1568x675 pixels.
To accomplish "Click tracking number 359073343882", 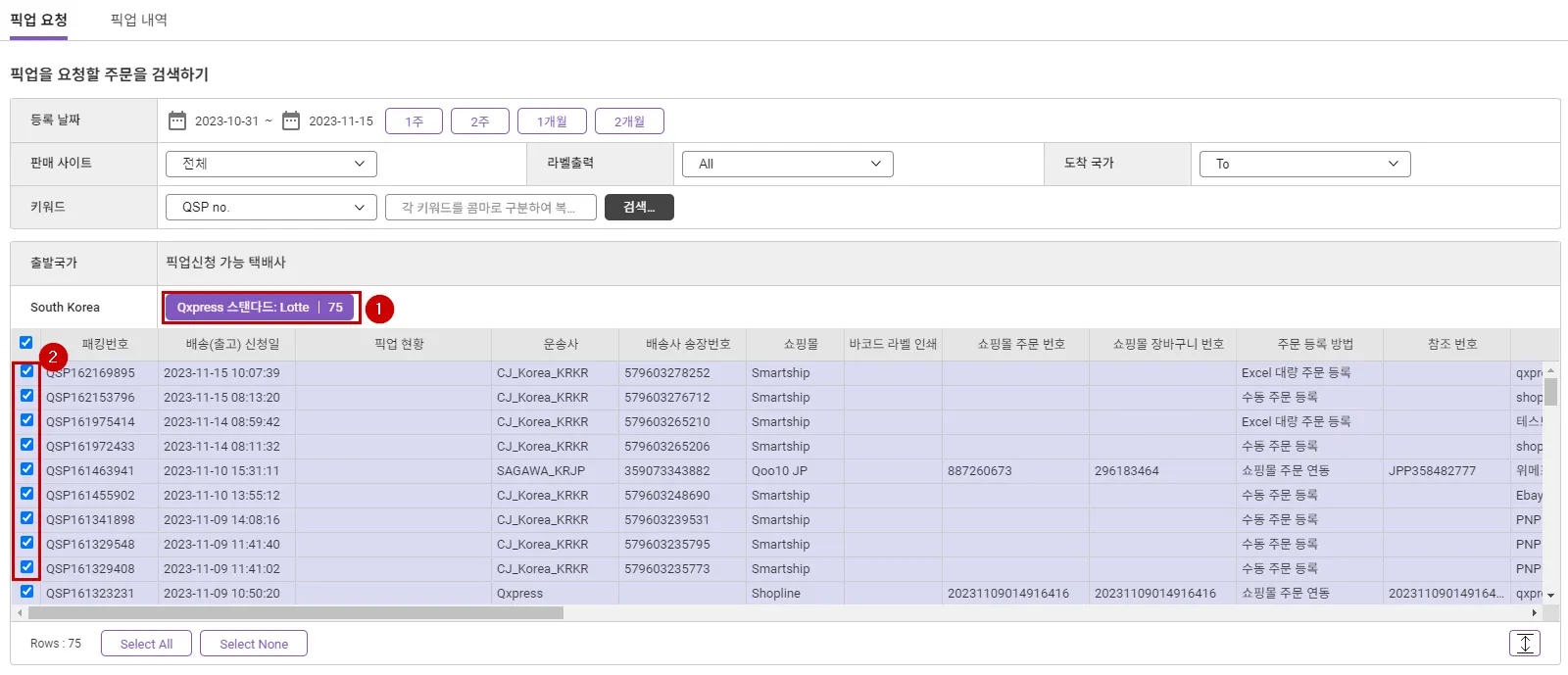I will (x=667, y=471).
